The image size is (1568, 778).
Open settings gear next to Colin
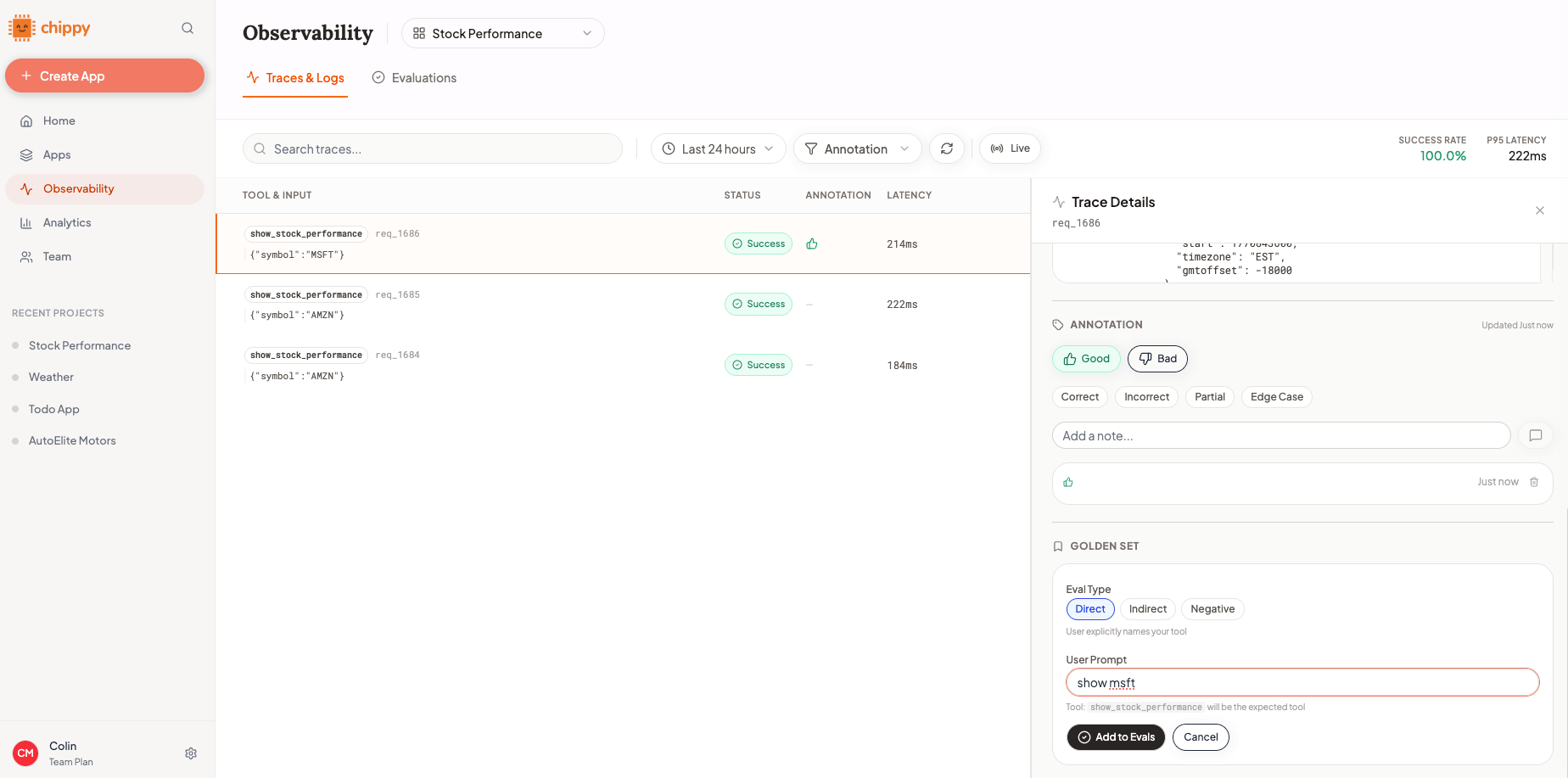pyautogui.click(x=191, y=753)
